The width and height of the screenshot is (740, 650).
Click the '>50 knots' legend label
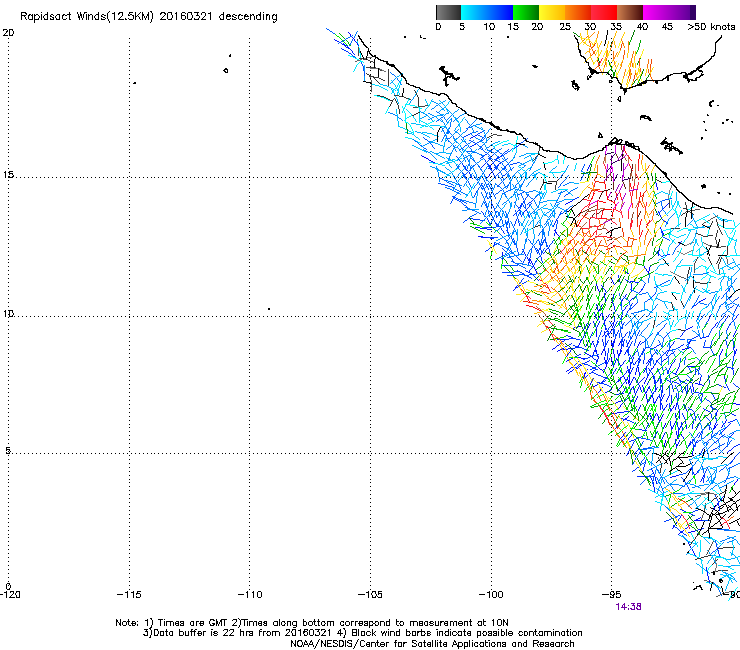tap(711, 27)
